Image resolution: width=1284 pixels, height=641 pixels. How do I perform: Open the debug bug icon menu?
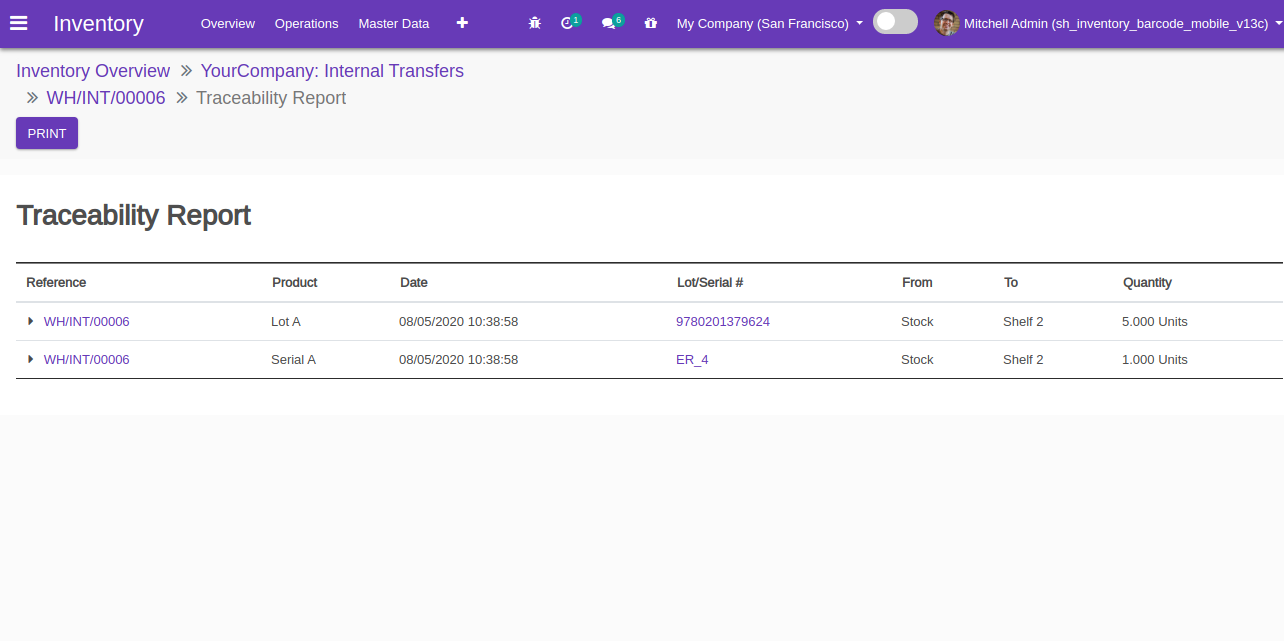pos(535,23)
